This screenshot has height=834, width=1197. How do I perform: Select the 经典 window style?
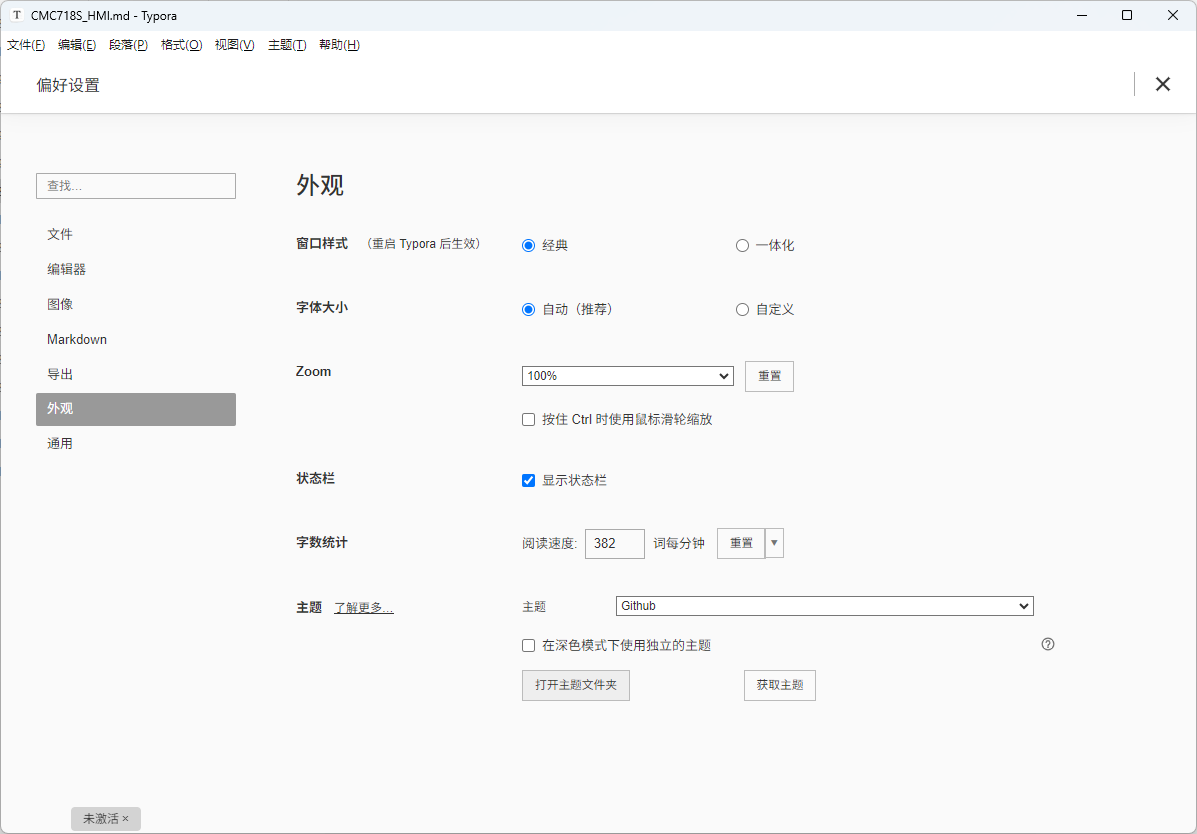[x=528, y=244]
